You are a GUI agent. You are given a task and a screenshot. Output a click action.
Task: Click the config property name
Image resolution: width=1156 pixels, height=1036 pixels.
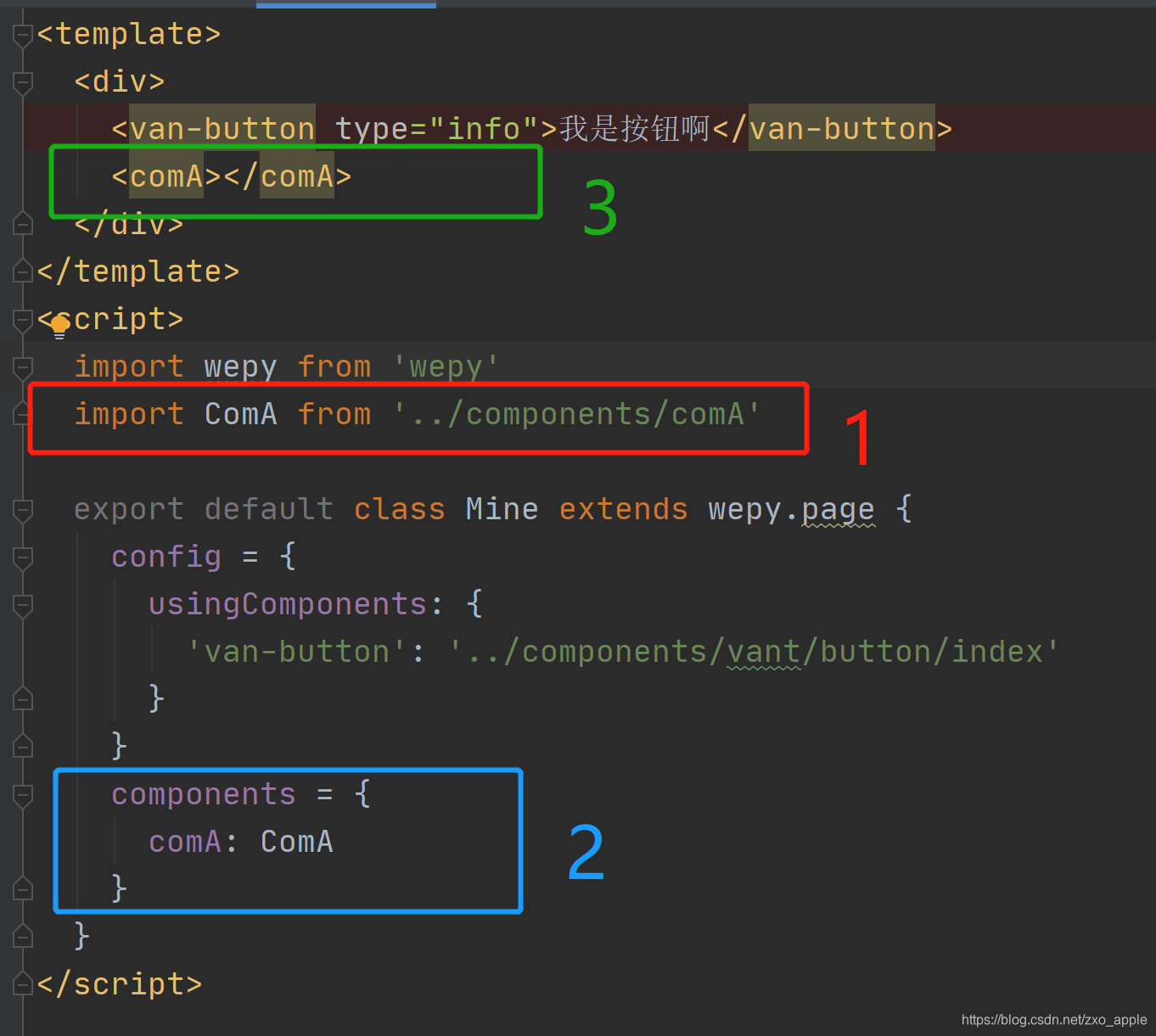166,557
